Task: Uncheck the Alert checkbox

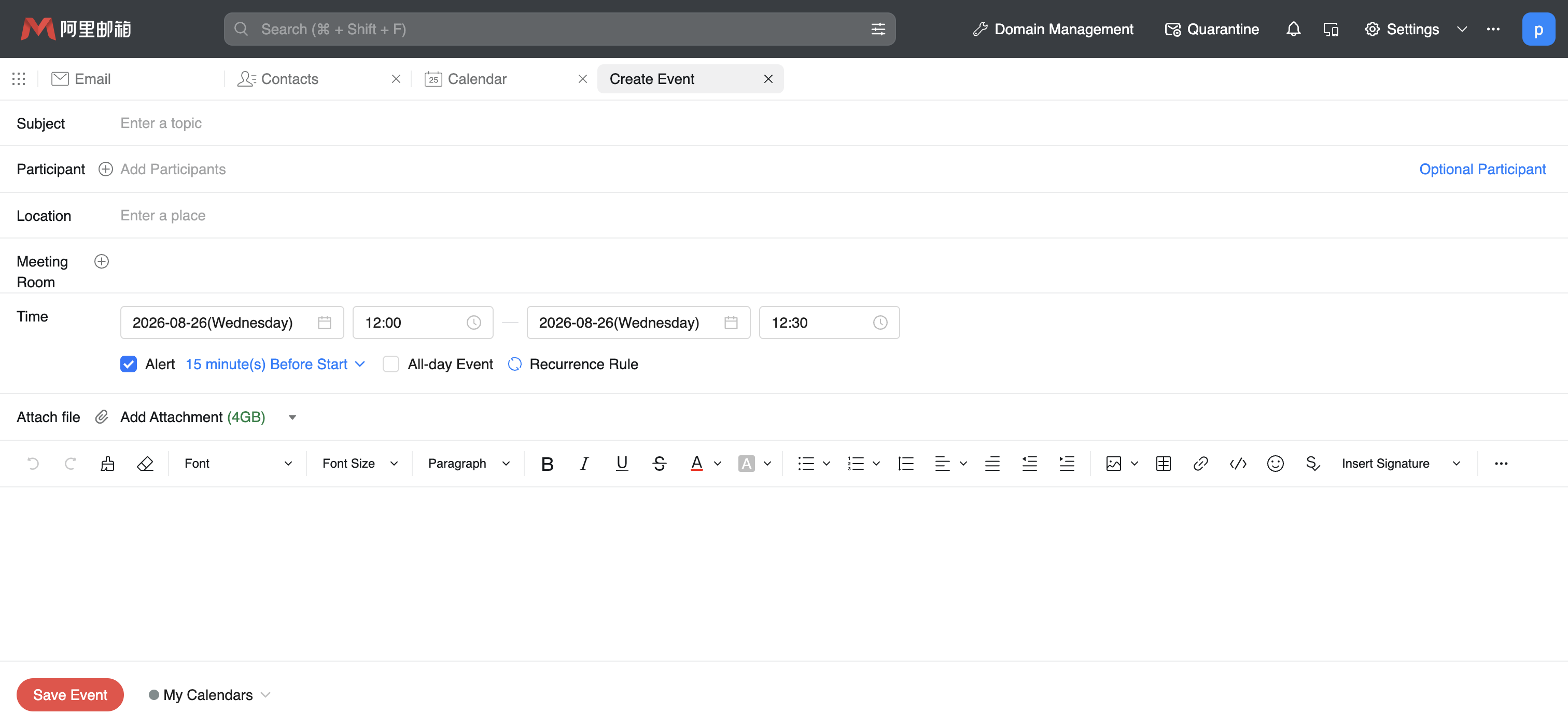Action: (129, 364)
